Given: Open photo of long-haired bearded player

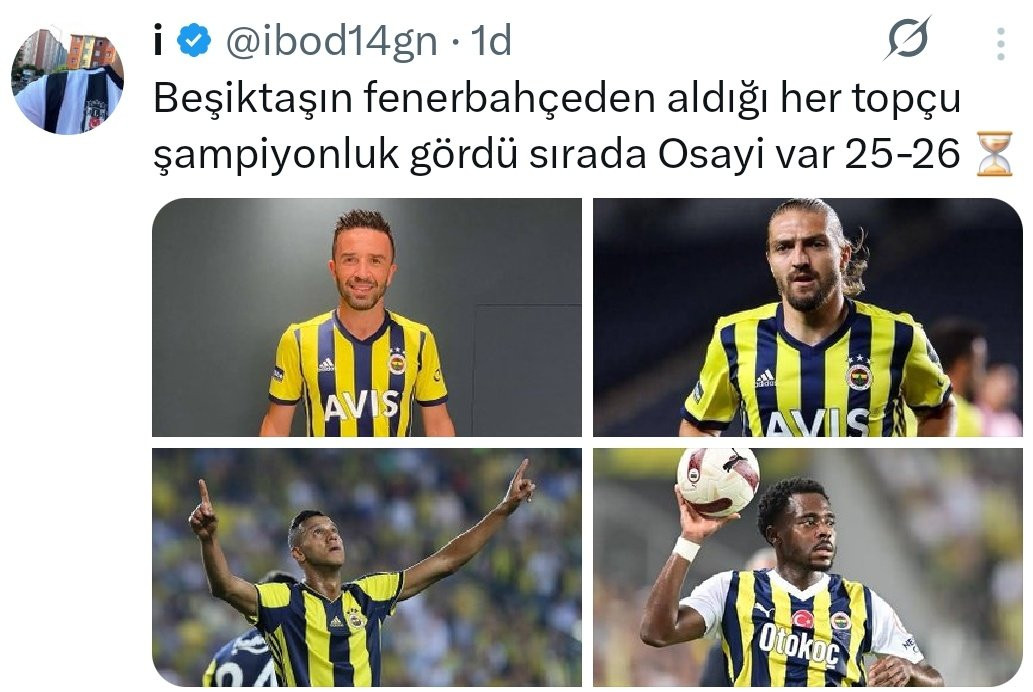Looking at the screenshot, I should coord(808,317).
